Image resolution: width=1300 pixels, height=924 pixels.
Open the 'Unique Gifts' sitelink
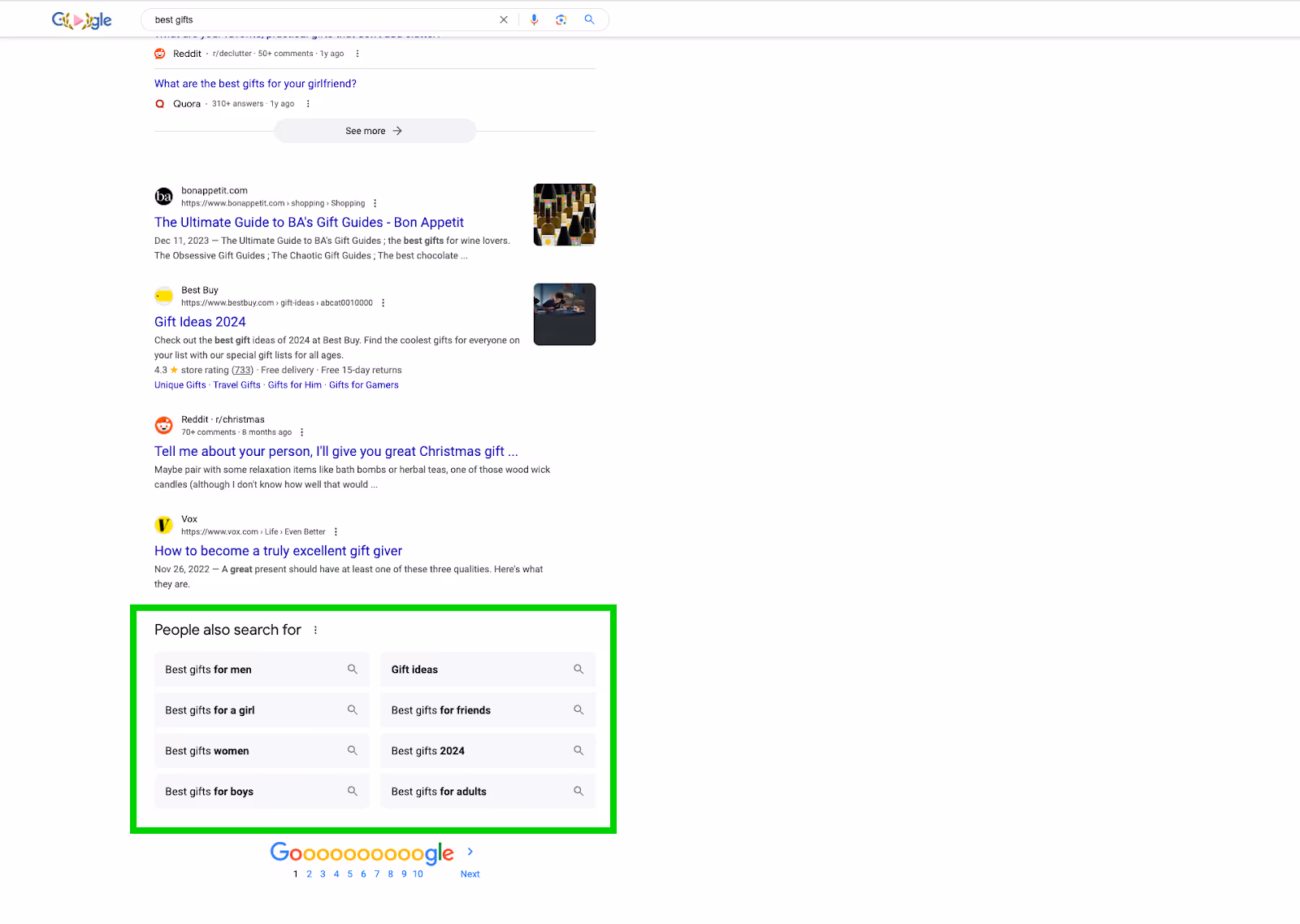[180, 385]
